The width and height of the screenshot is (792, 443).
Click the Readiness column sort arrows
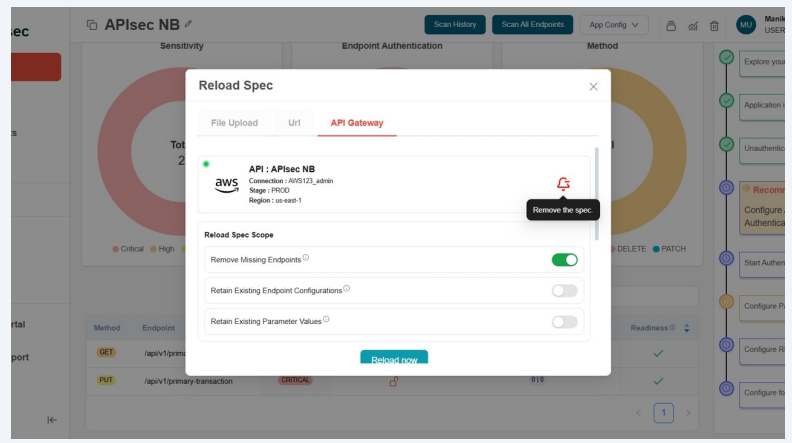click(687, 328)
